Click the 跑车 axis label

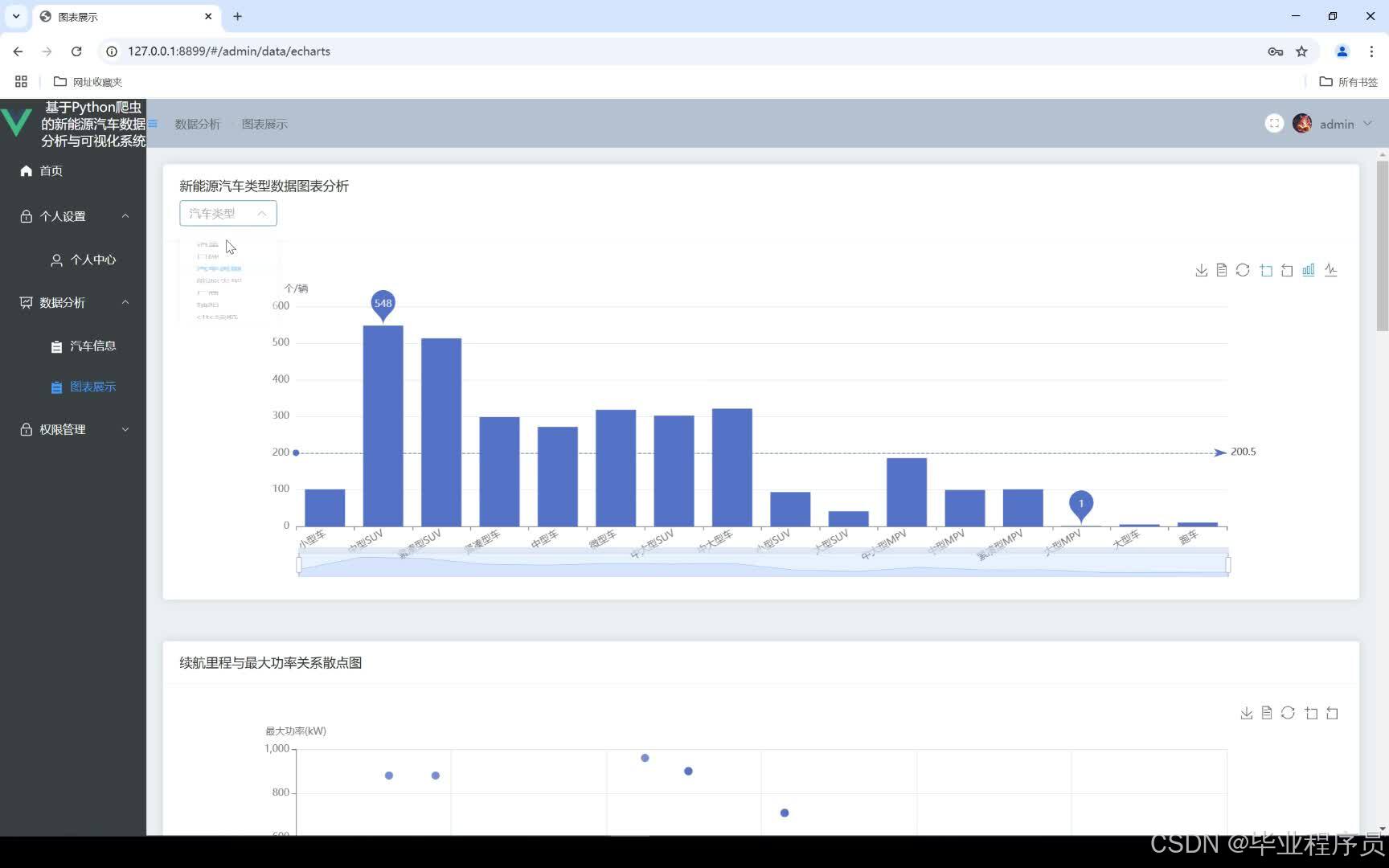[1188, 537]
